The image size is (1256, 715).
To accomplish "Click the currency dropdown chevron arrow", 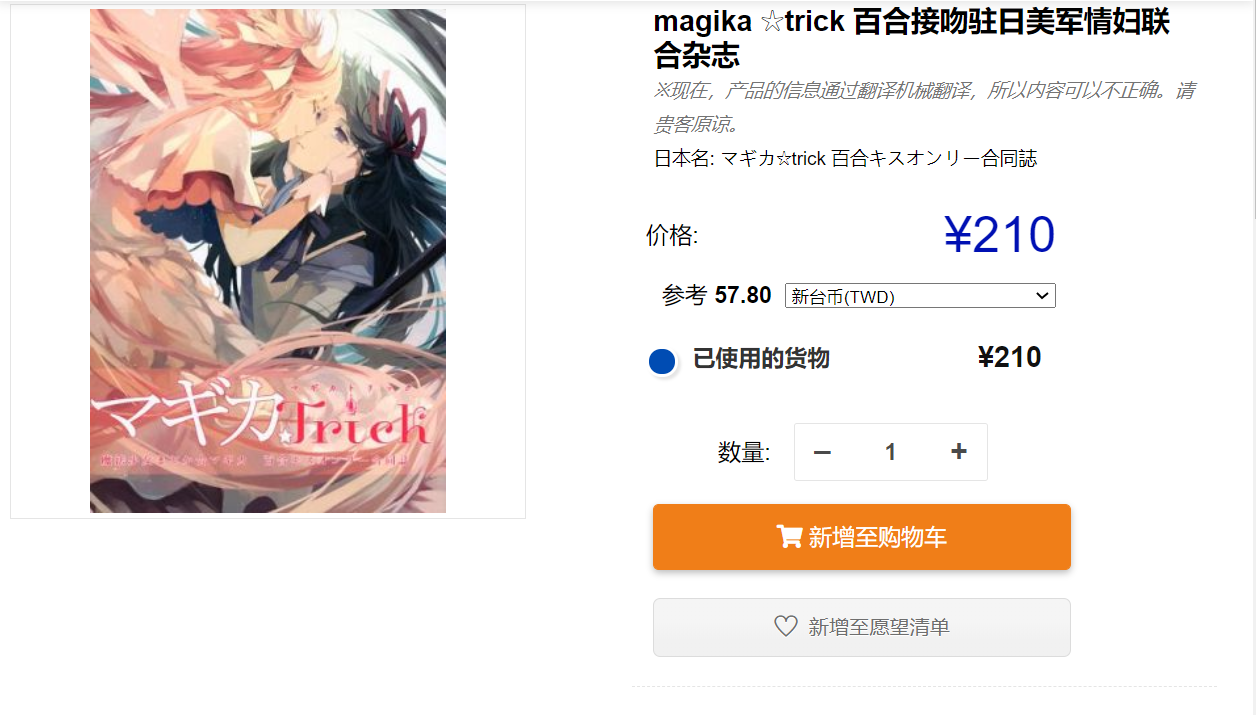I will 1042,296.
